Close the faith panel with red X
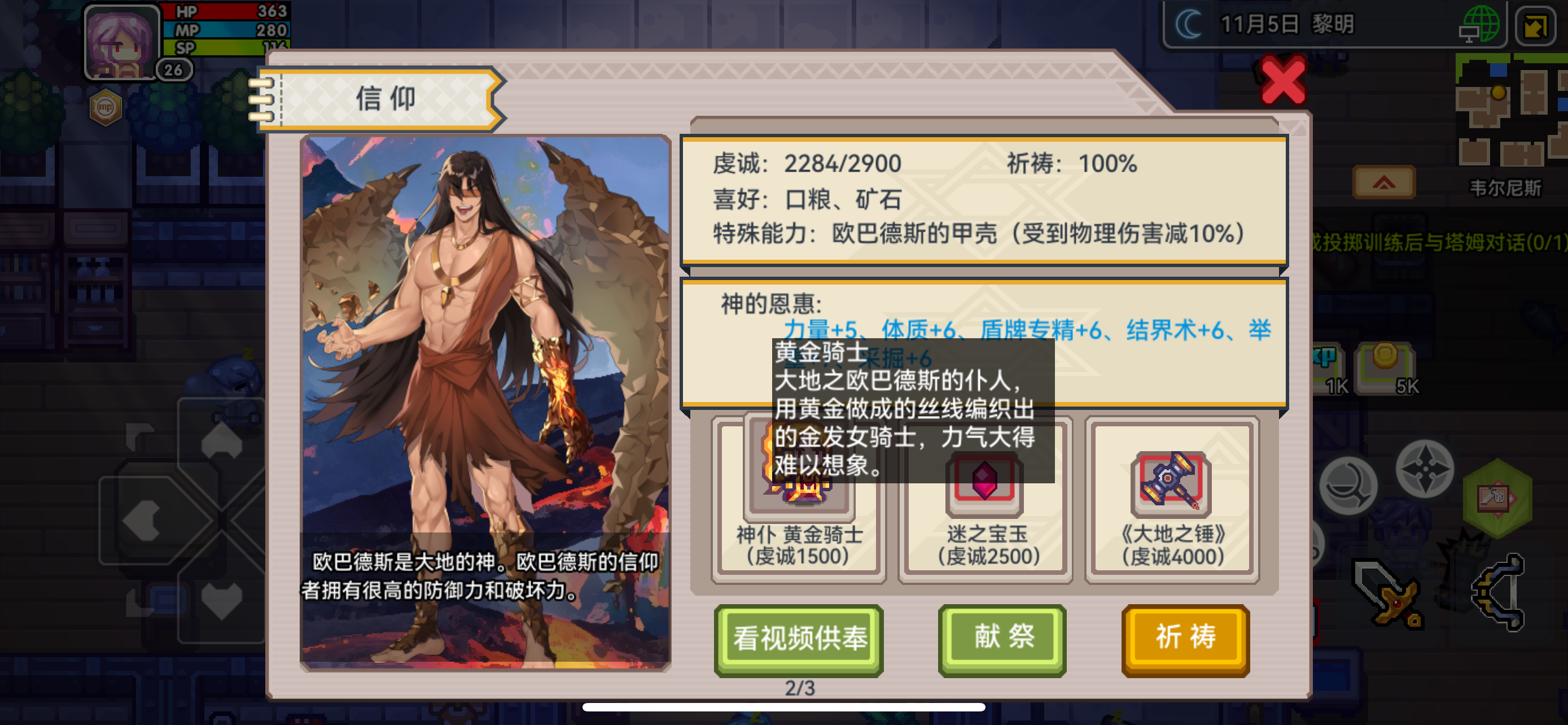Screen dimensions: 1568x725 (x=1282, y=80)
